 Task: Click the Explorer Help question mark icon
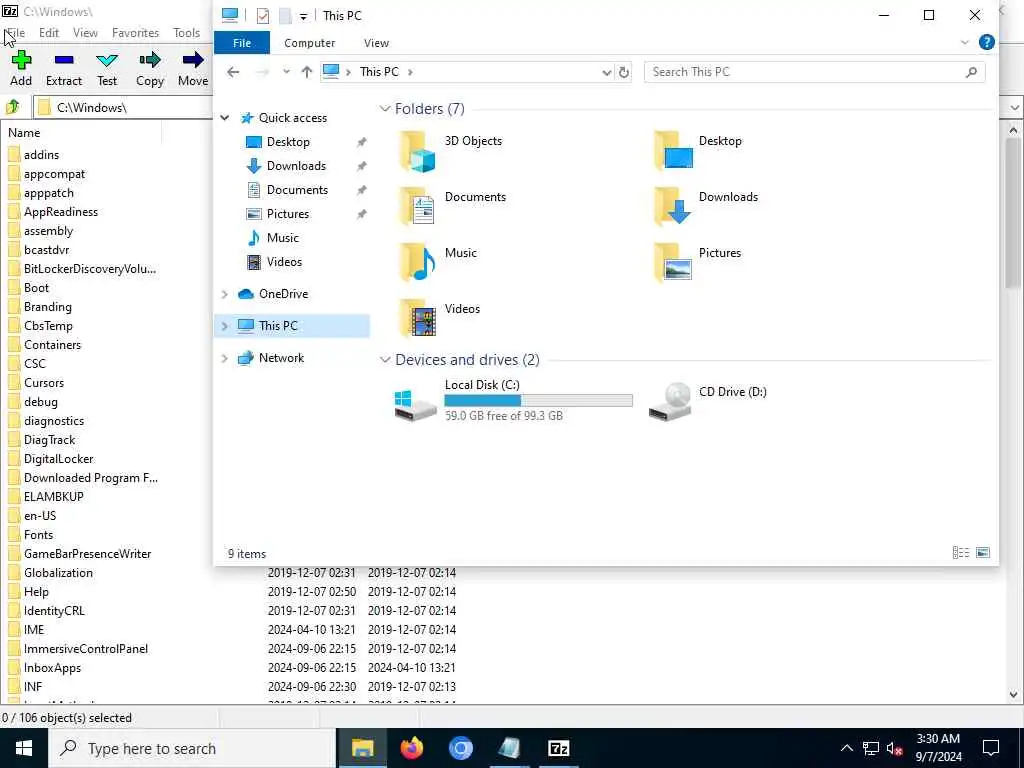(987, 42)
